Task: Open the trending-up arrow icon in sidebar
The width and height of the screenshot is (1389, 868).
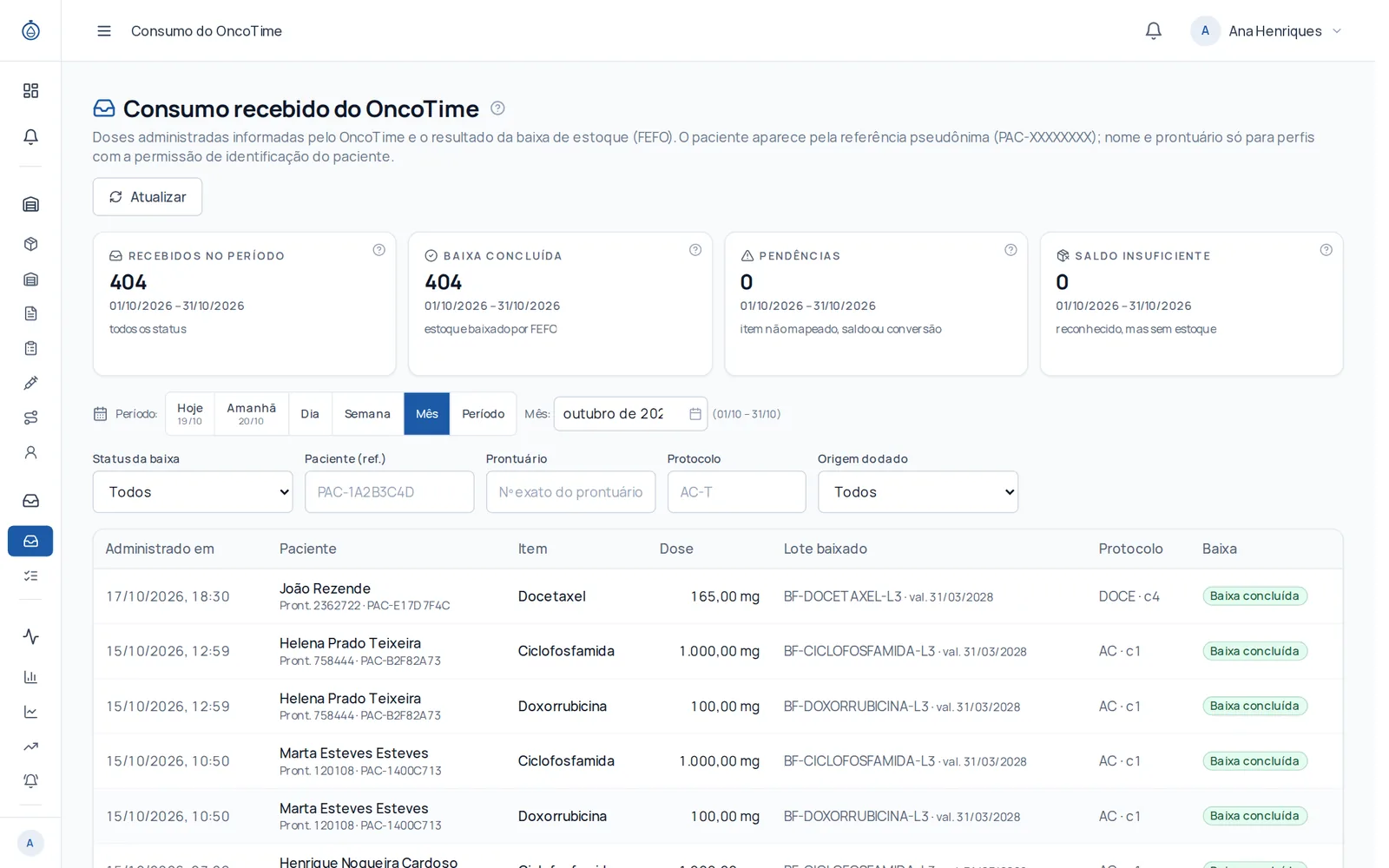Action: pyautogui.click(x=30, y=746)
